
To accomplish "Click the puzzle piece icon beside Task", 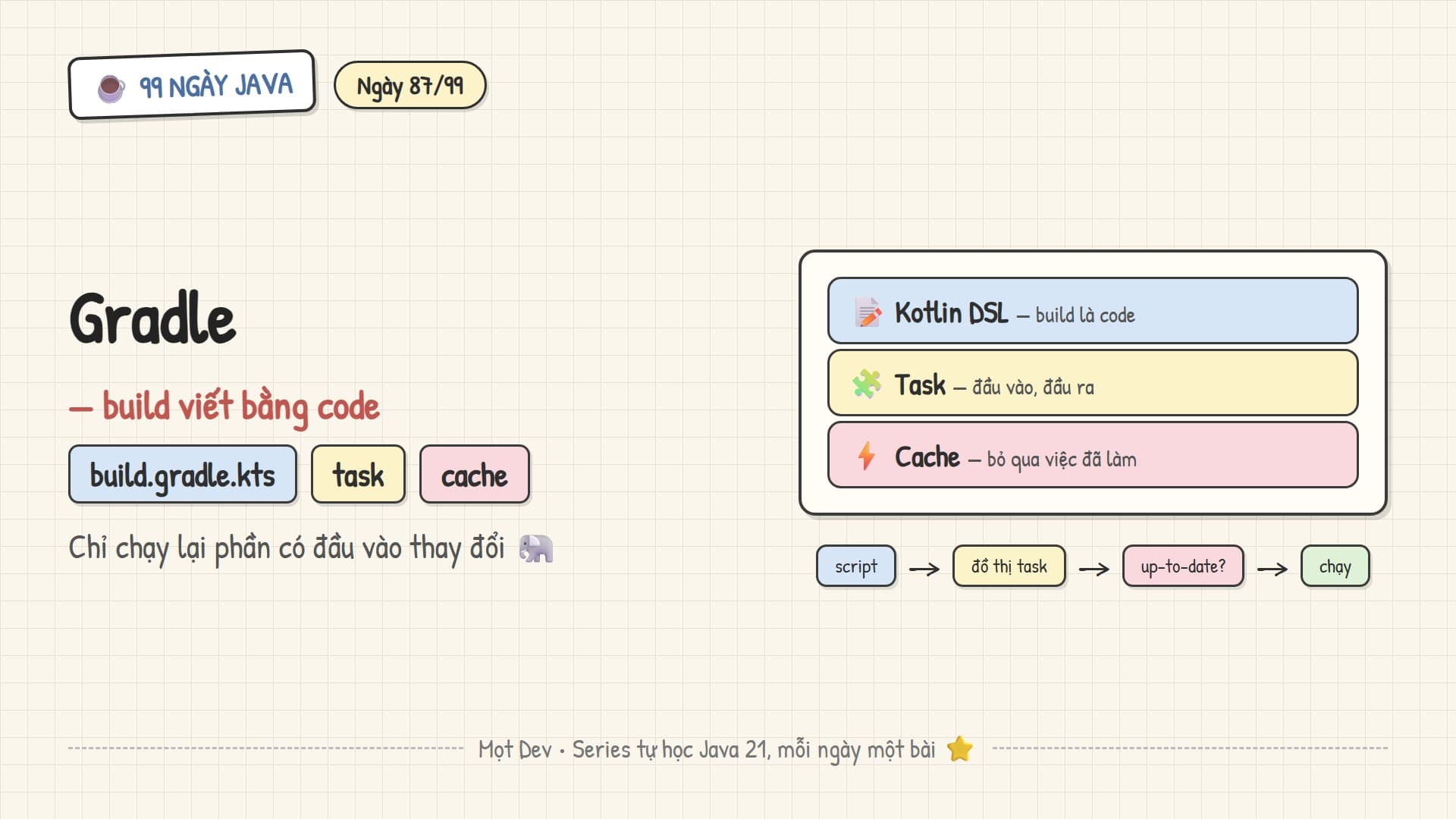I will (x=867, y=384).
